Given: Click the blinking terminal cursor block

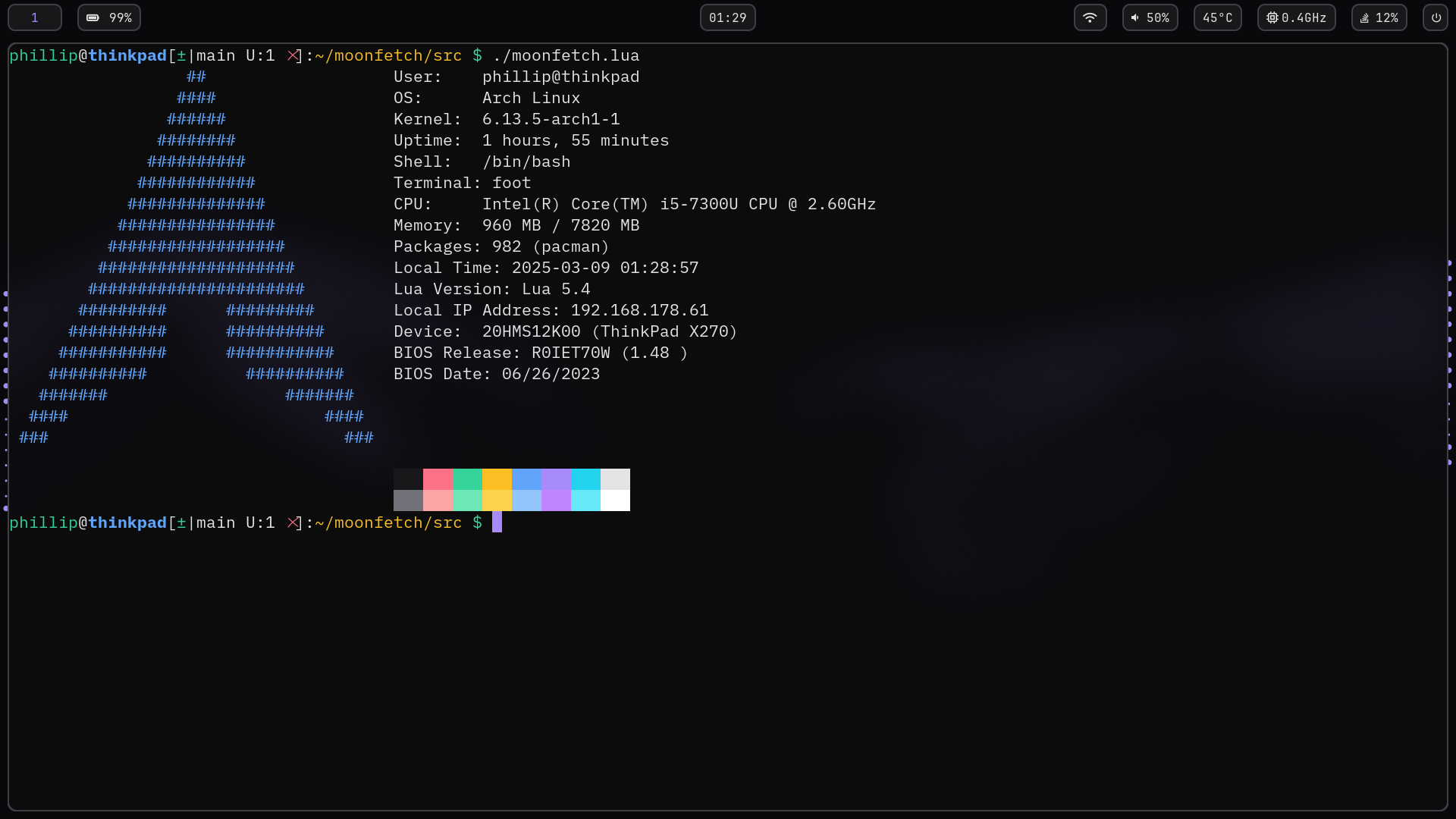Looking at the screenshot, I should click(x=497, y=522).
